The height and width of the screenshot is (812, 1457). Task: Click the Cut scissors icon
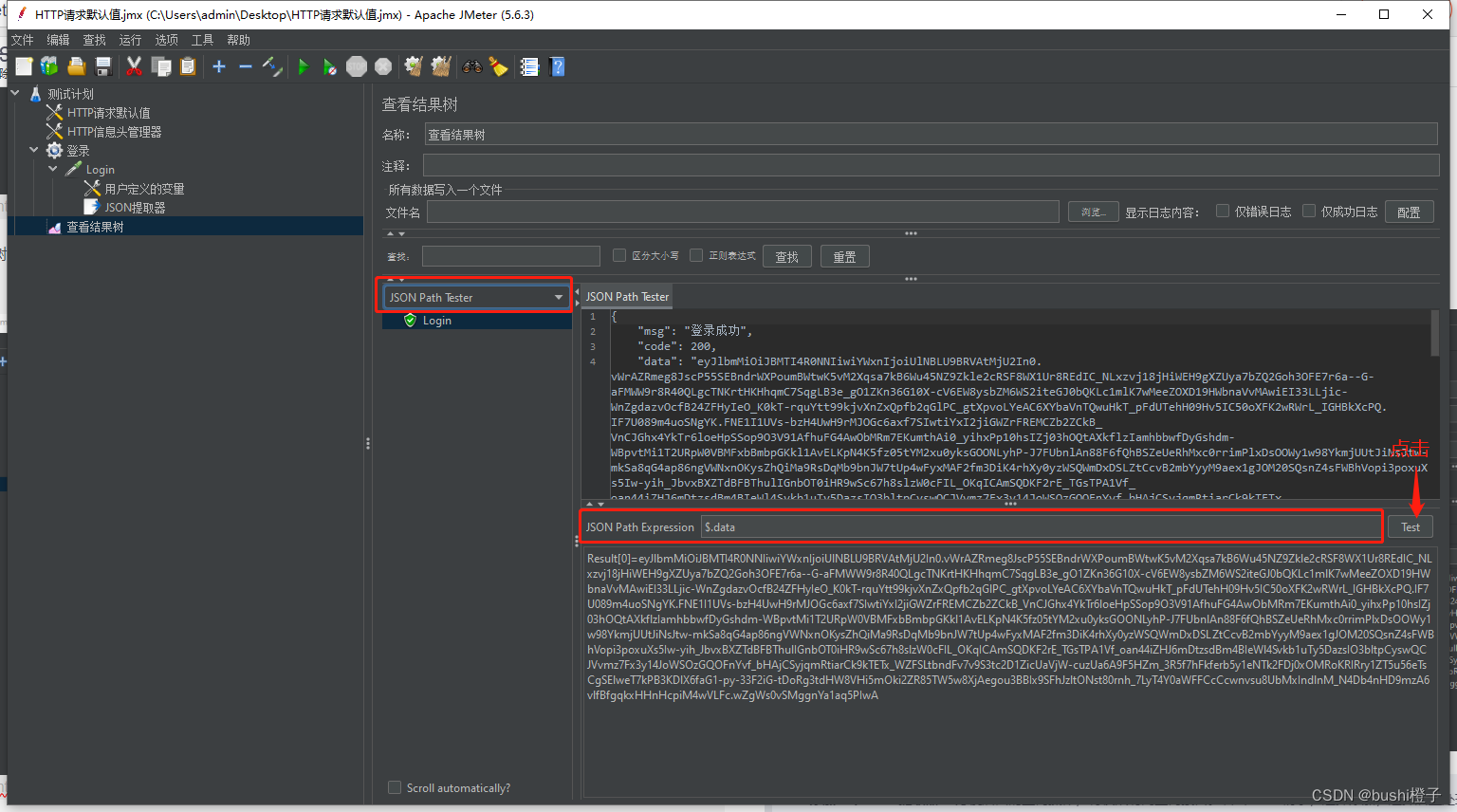134,66
